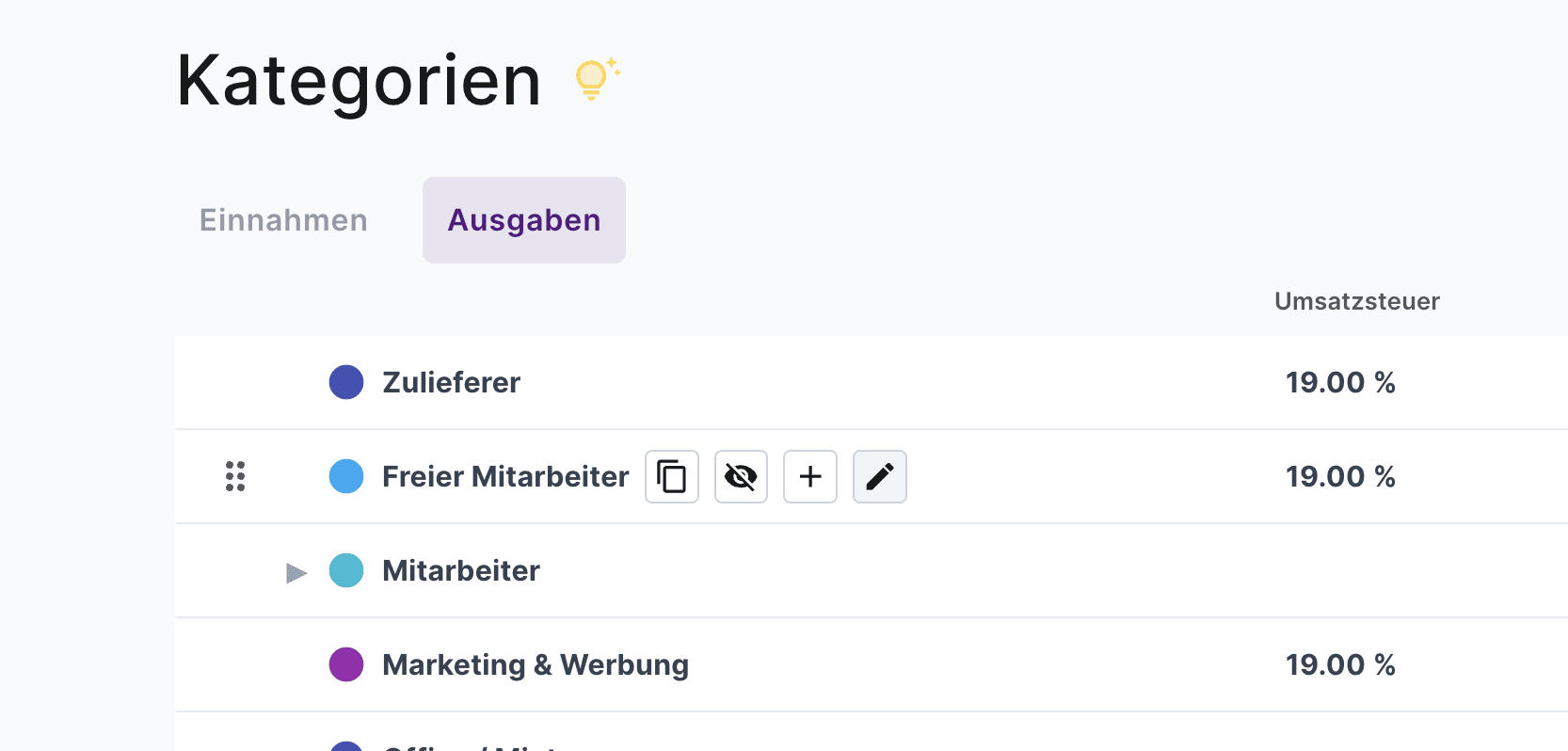Click the Mitarbeiter category name
The height and width of the screenshot is (751, 1568).
point(461,570)
